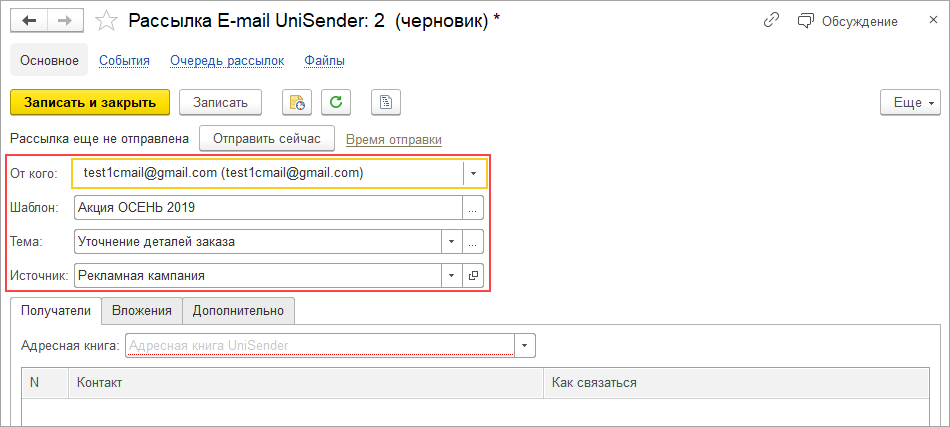Screen dimensions: 950x427
Task: Click the scheduled send clock icon
Action: (297, 102)
